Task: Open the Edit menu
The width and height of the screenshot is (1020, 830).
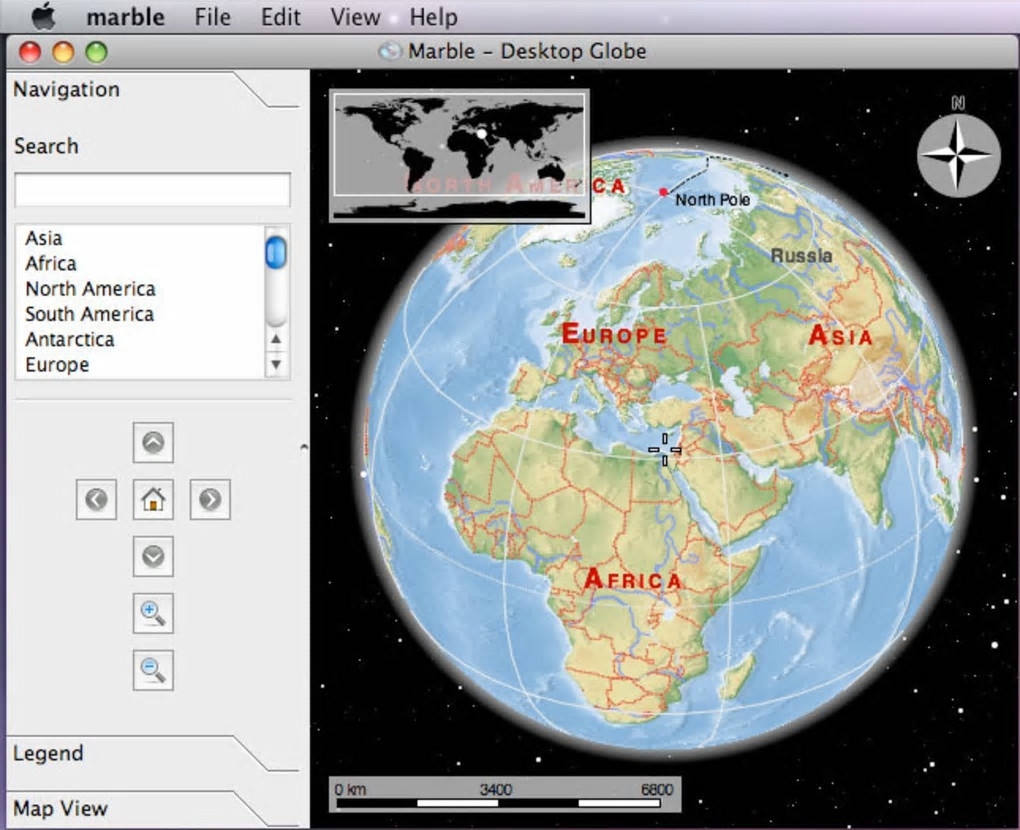Action: point(280,17)
